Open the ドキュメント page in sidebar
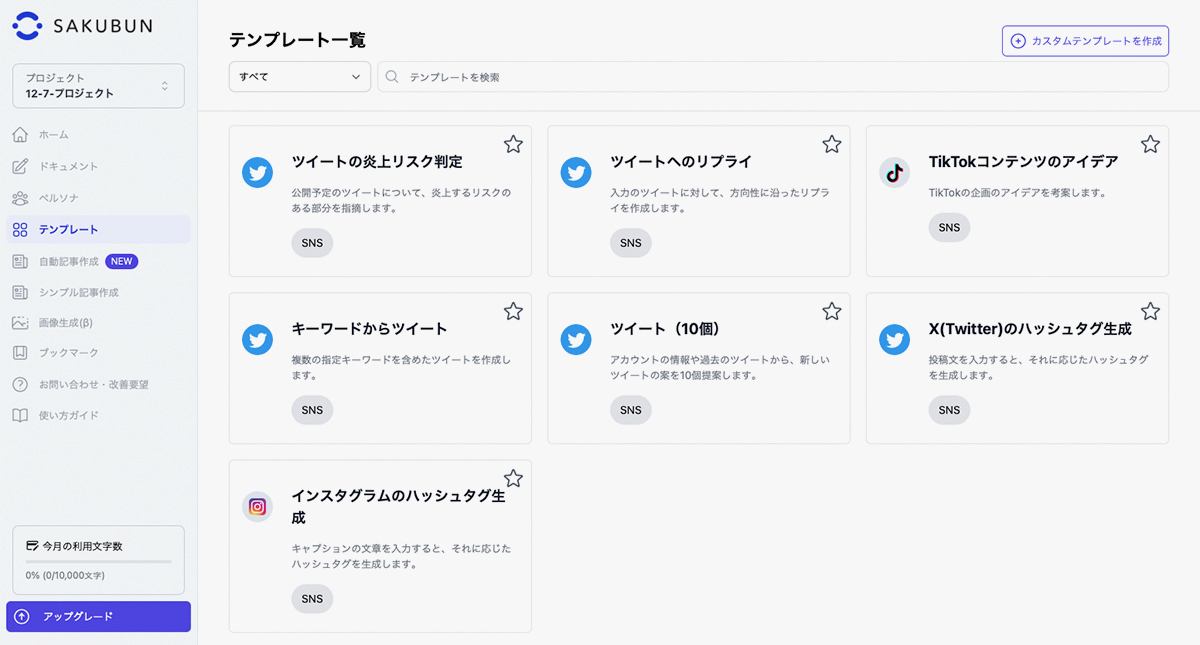The width and height of the screenshot is (1200, 645). point(68,166)
